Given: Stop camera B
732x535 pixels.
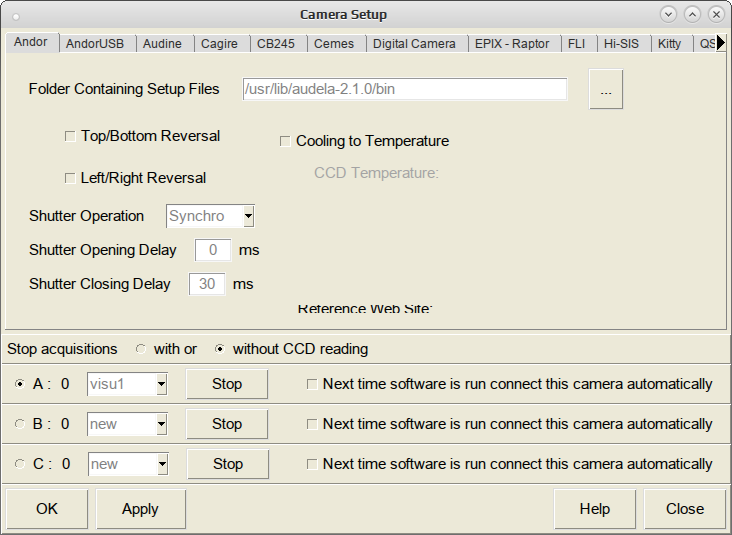Looking at the screenshot, I should [x=227, y=424].
